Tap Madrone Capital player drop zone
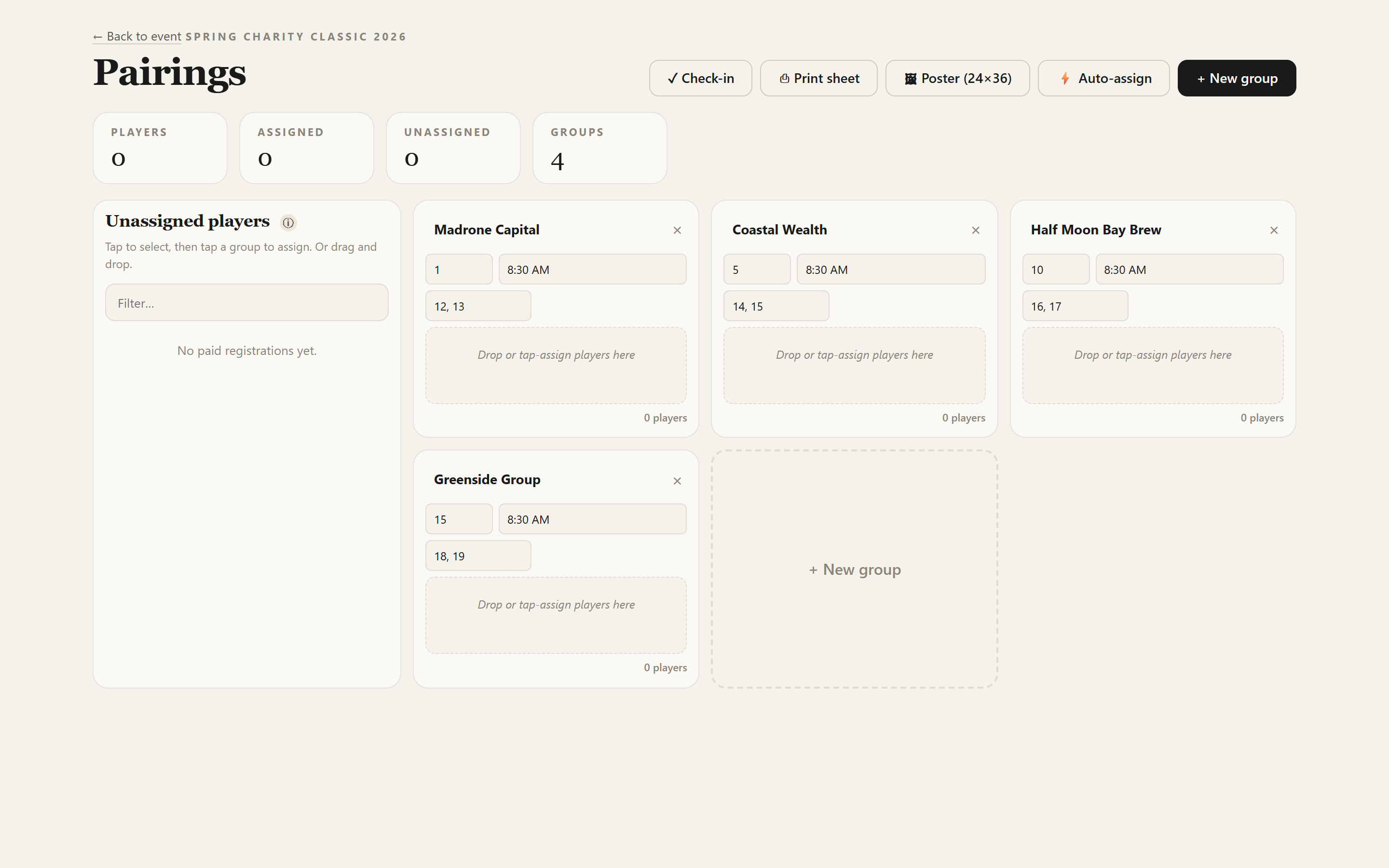The width and height of the screenshot is (1389, 868). pos(556,366)
